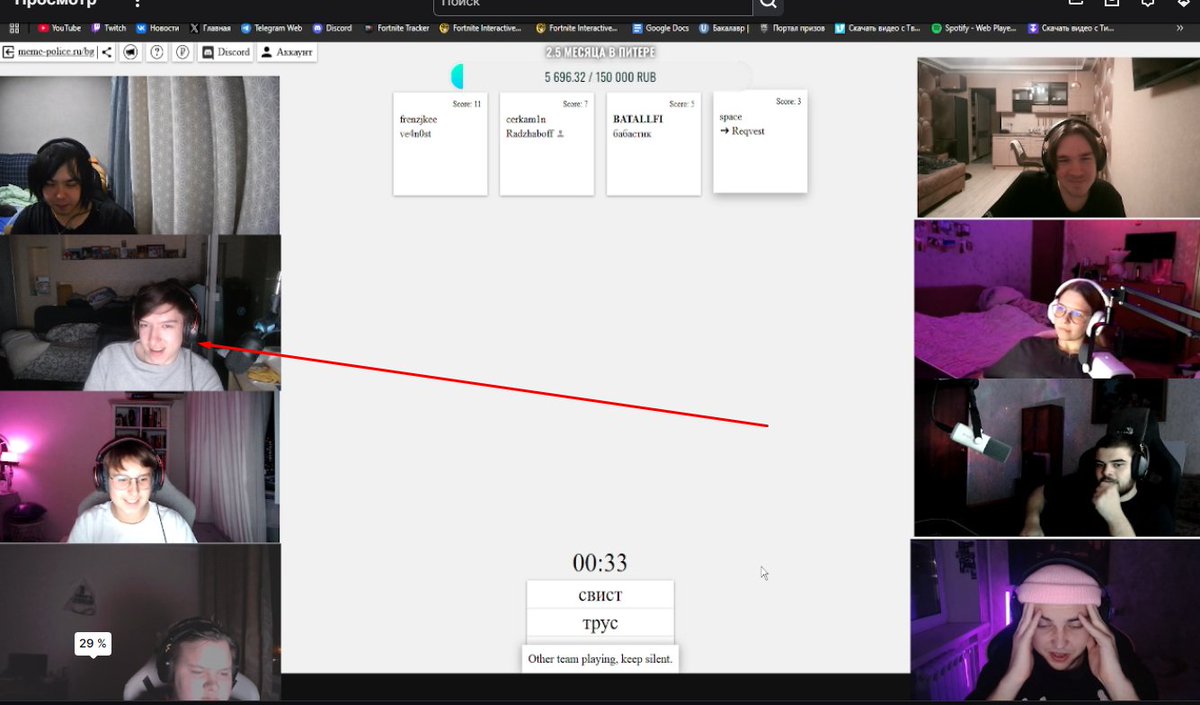Screen dimensions: 1200x705
Task: Open the Портал призов bookmark
Action: tap(792, 28)
